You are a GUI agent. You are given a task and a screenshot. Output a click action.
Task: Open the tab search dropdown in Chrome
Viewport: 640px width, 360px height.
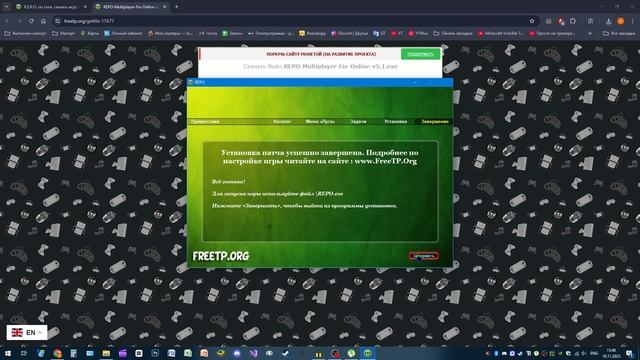[x=6, y=7]
